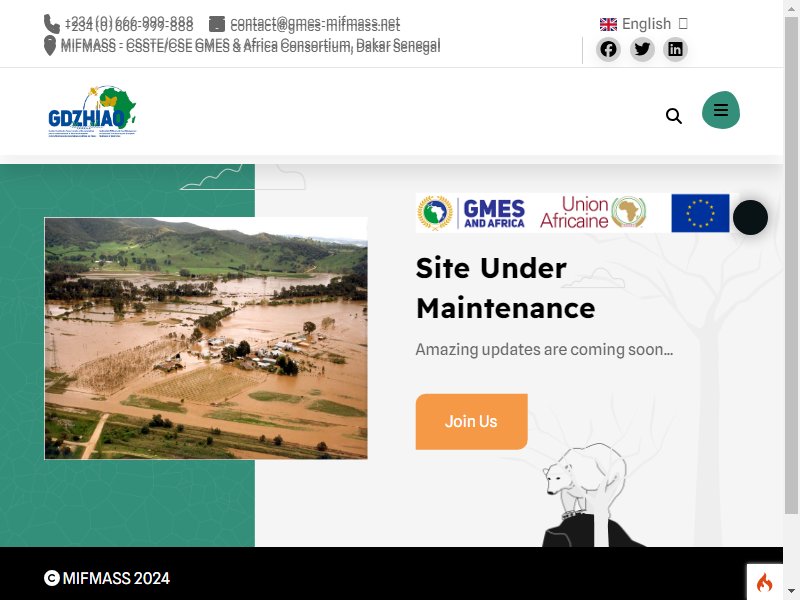The image size is (800, 600).
Task: Click the phone number link
Action: click(129, 24)
